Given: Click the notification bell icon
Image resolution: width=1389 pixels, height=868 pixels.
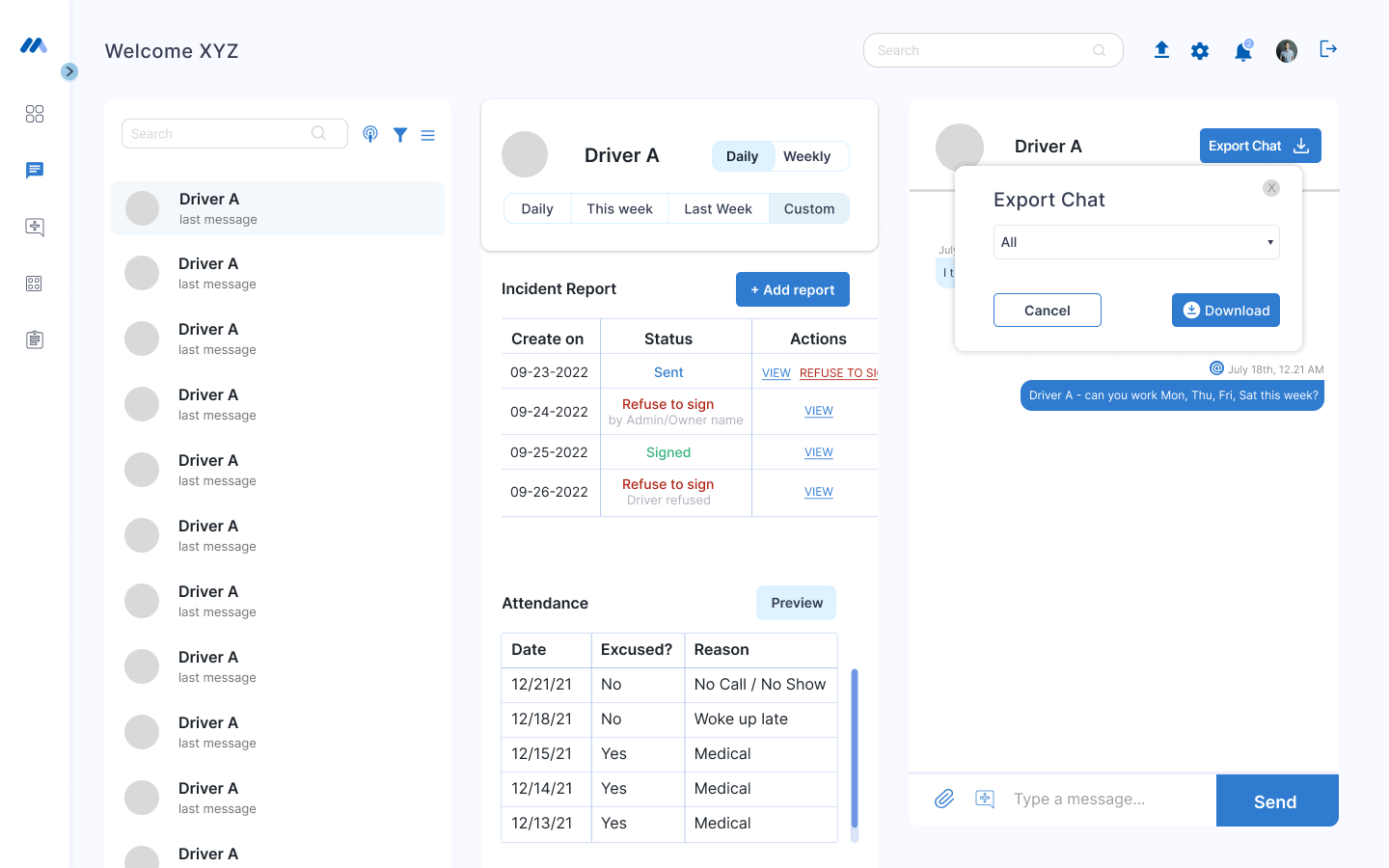Looking at the screenshot, I should [1243, 52].
